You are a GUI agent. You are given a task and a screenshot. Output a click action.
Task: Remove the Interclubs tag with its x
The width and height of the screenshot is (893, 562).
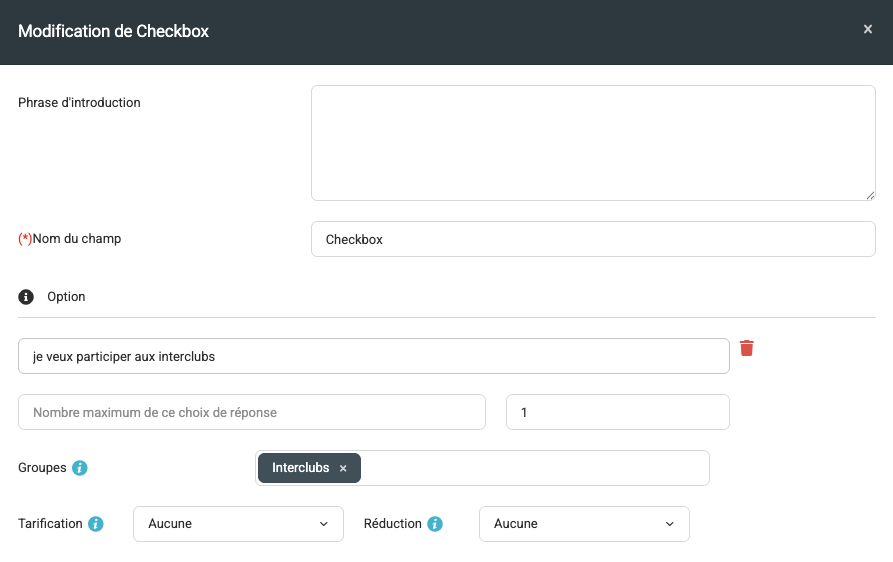tap(343, 468)
